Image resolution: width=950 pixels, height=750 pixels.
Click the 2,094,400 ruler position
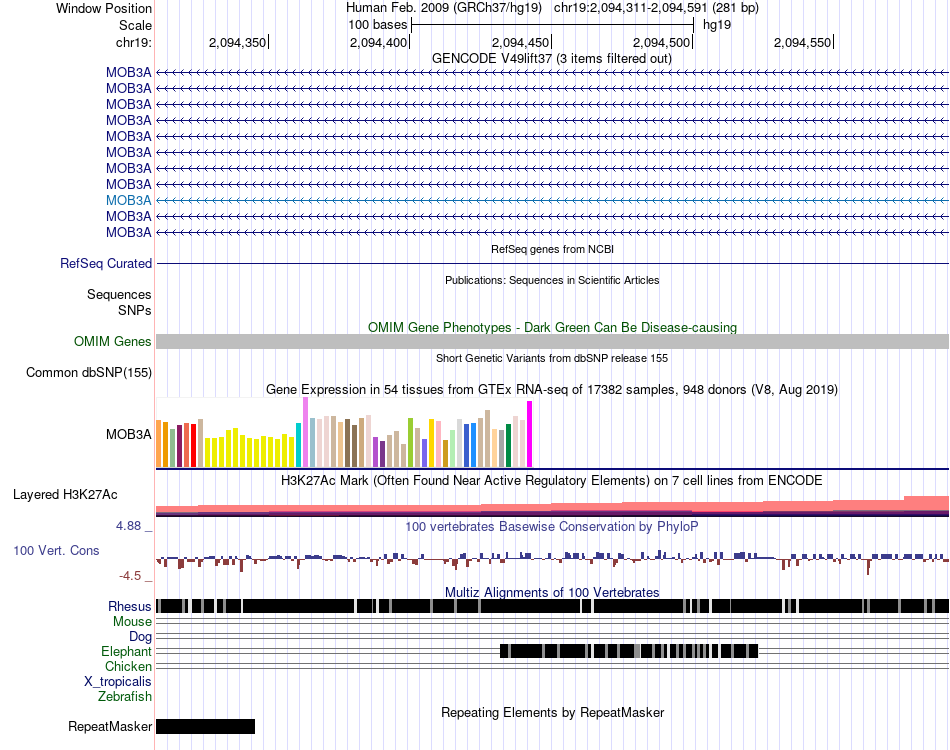coord(379,42)
